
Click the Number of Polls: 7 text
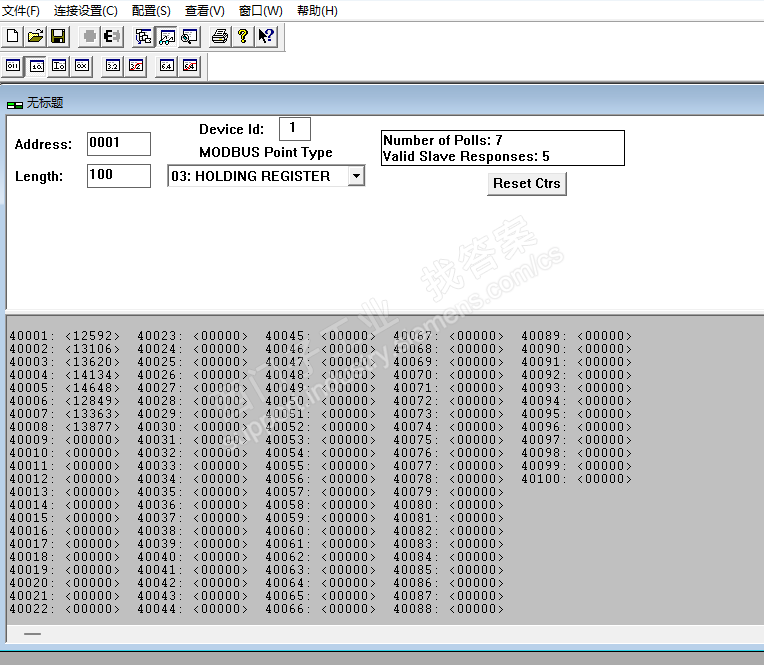coord(442,140)
